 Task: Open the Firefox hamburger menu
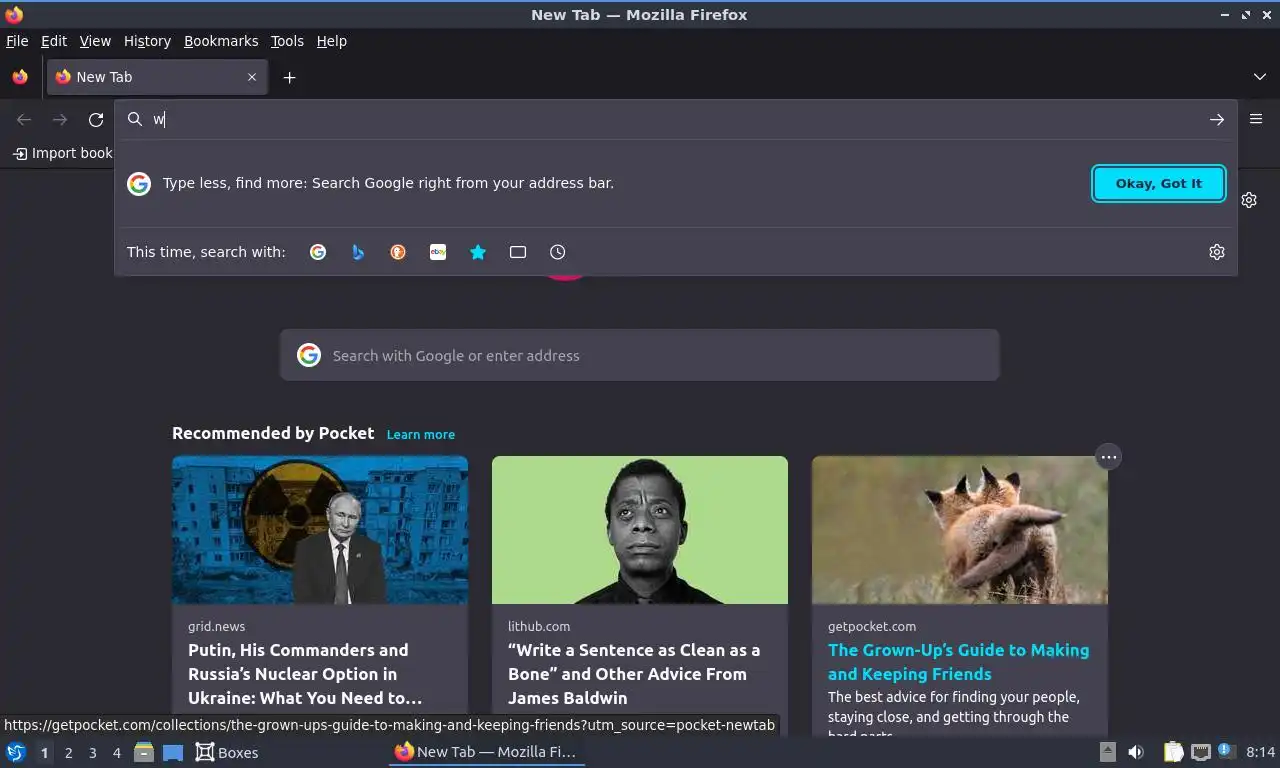pos(1256,119)
